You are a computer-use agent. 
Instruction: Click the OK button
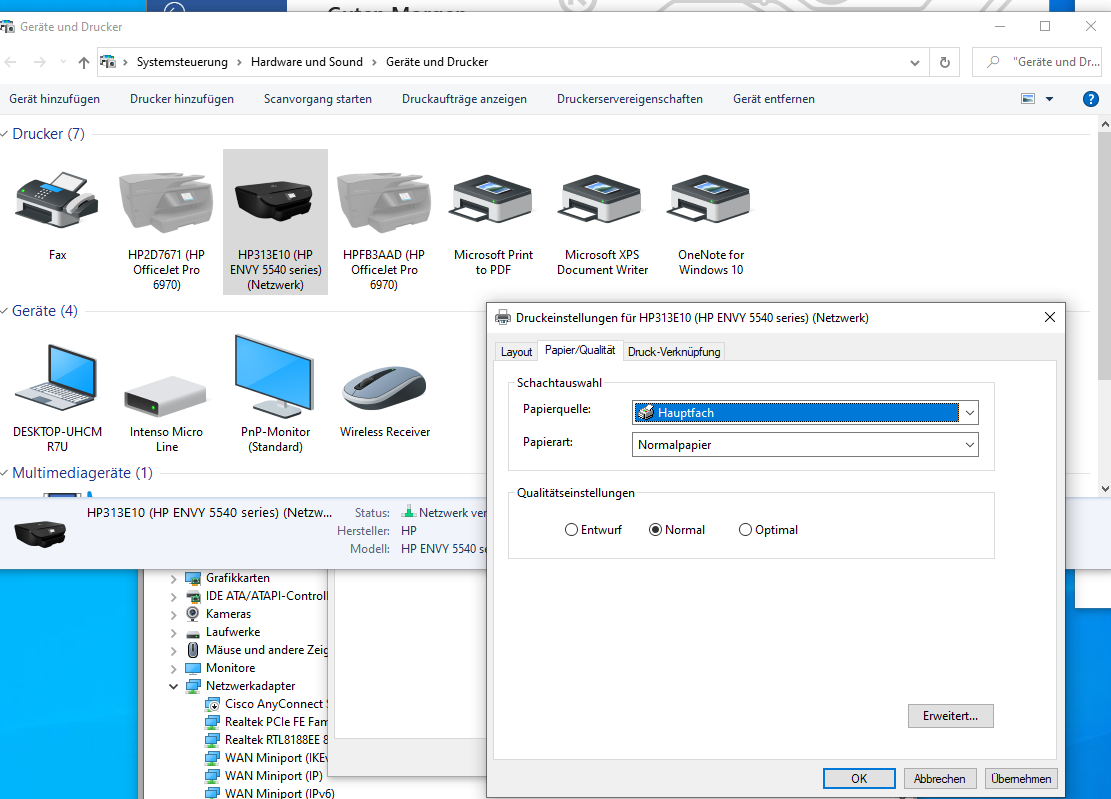(859, 778)
